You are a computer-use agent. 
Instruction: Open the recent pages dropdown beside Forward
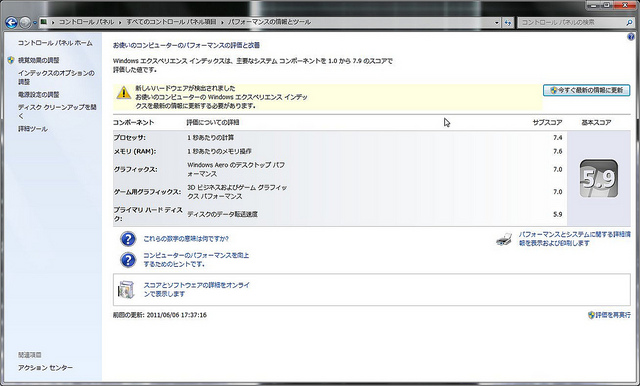[35, 23]
